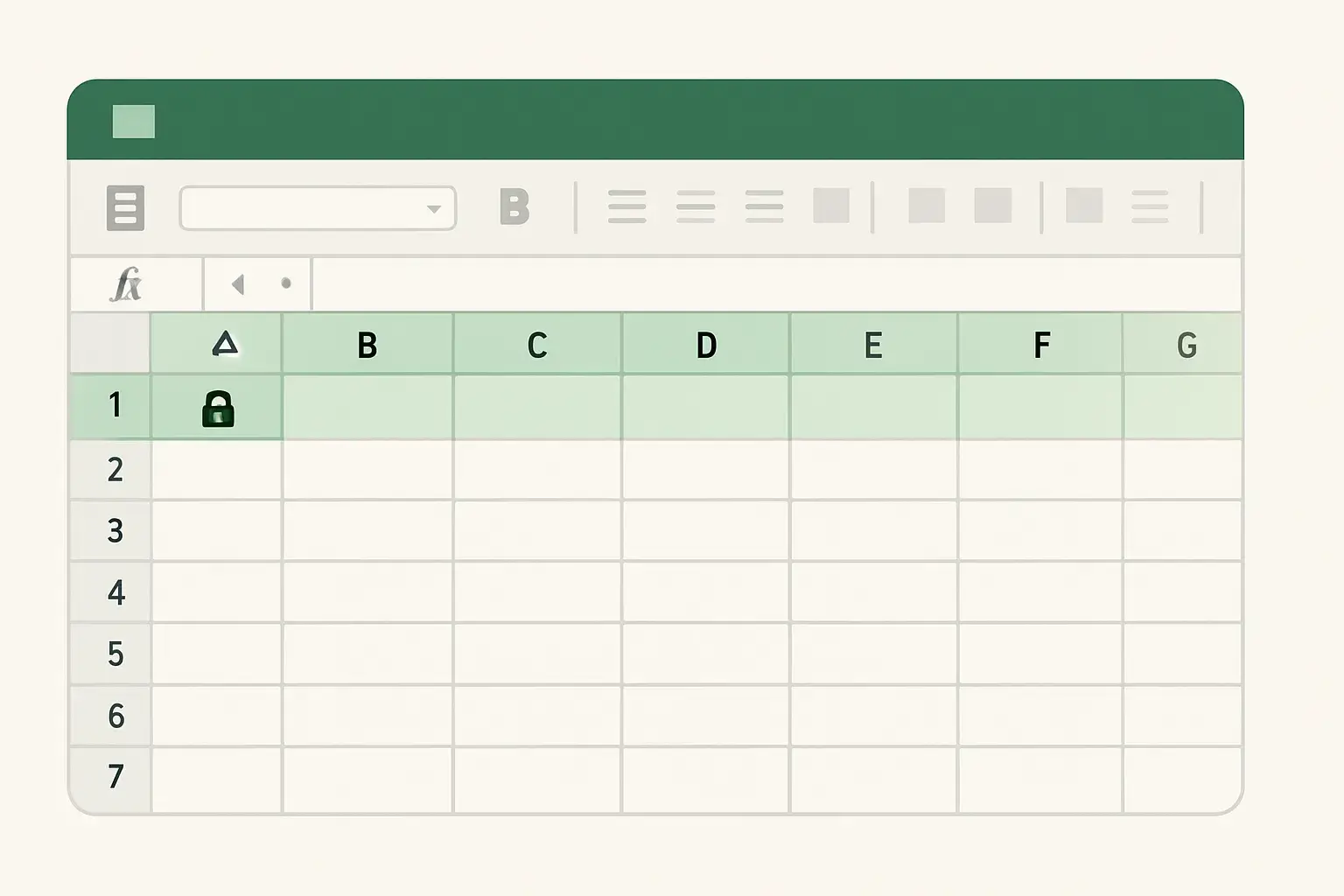The image size is (1344, 896).
Task: Select the middle of three alignment icons
Action: [696, 206]
